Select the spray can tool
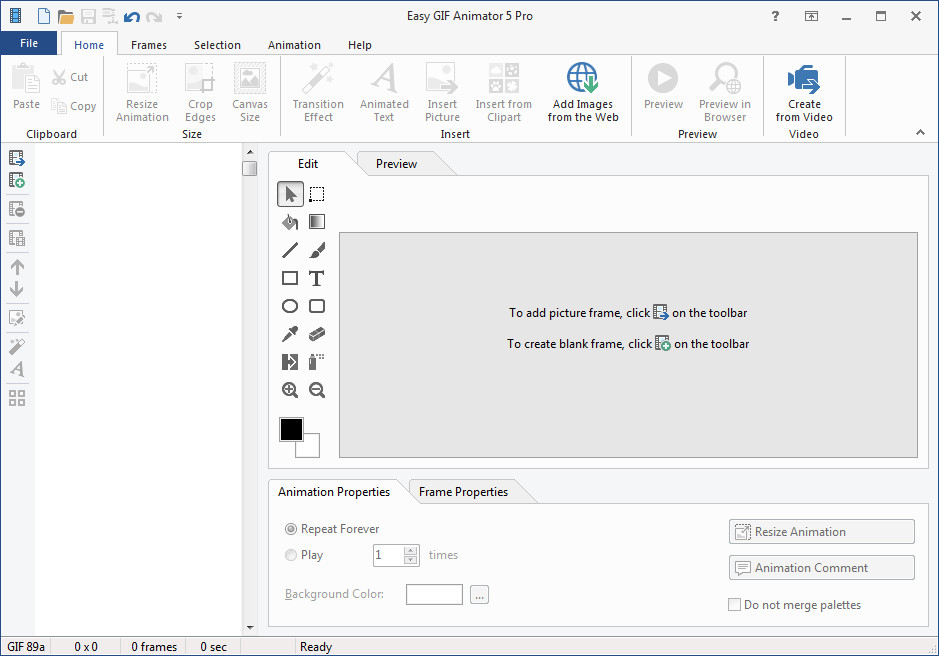This screenshot has width=939, height=656. click(x=317, y=362)
